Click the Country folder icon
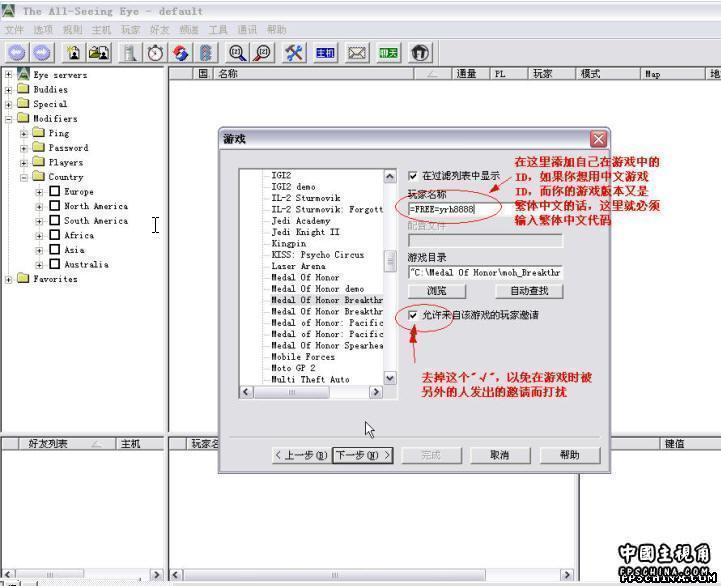The height and width of the screenshot is (586, 721). coord(39,176)
